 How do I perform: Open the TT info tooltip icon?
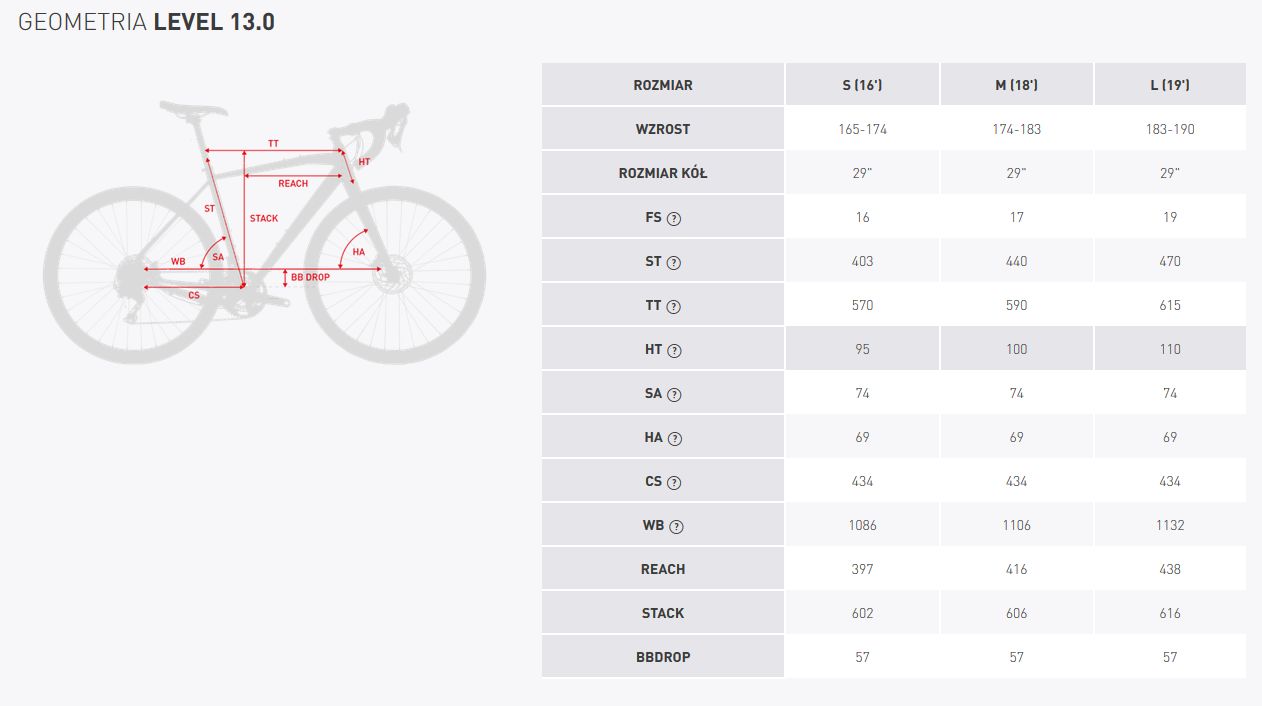click(674, 306)
